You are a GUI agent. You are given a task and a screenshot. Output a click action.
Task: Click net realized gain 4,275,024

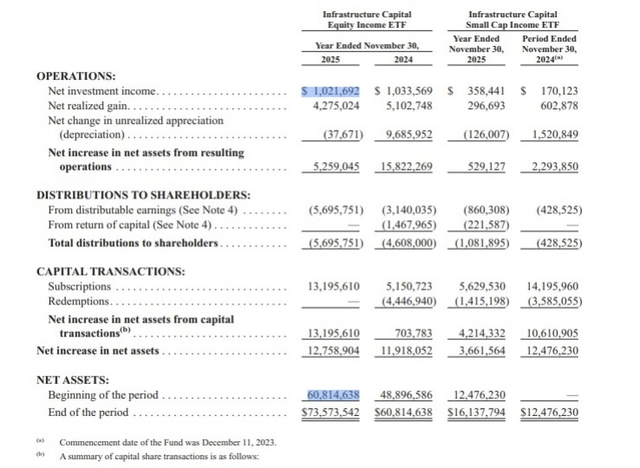point(336,106)
